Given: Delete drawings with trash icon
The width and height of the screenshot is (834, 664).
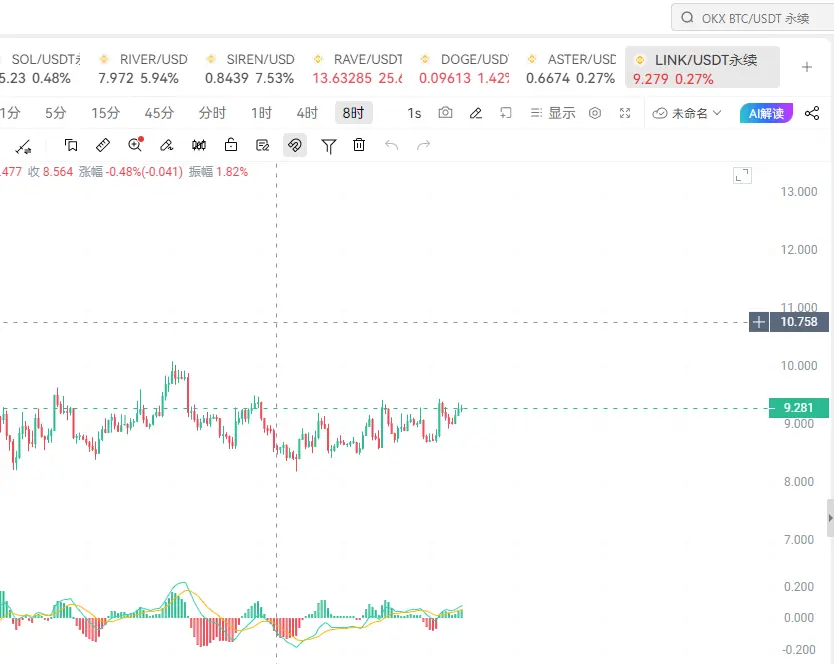Looking at the screenshot, I should pos(359,145).
